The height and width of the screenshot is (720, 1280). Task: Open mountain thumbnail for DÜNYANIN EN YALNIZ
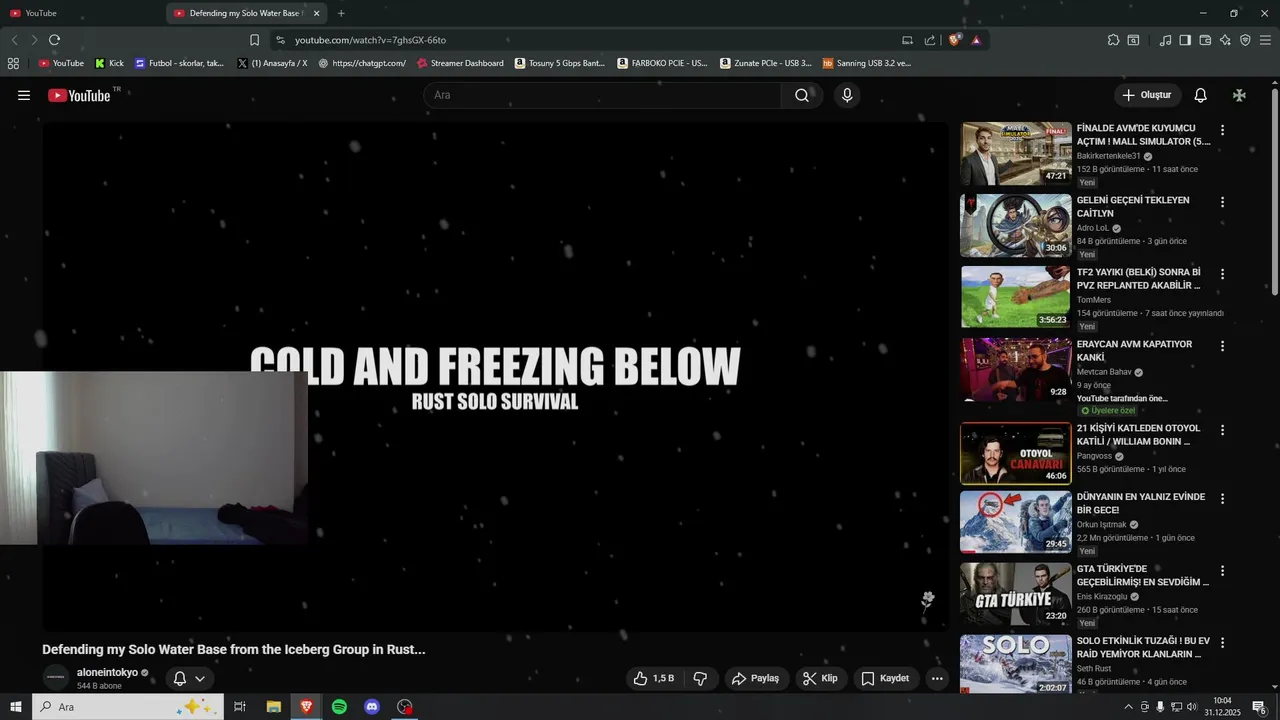(x=1015, y=522)
